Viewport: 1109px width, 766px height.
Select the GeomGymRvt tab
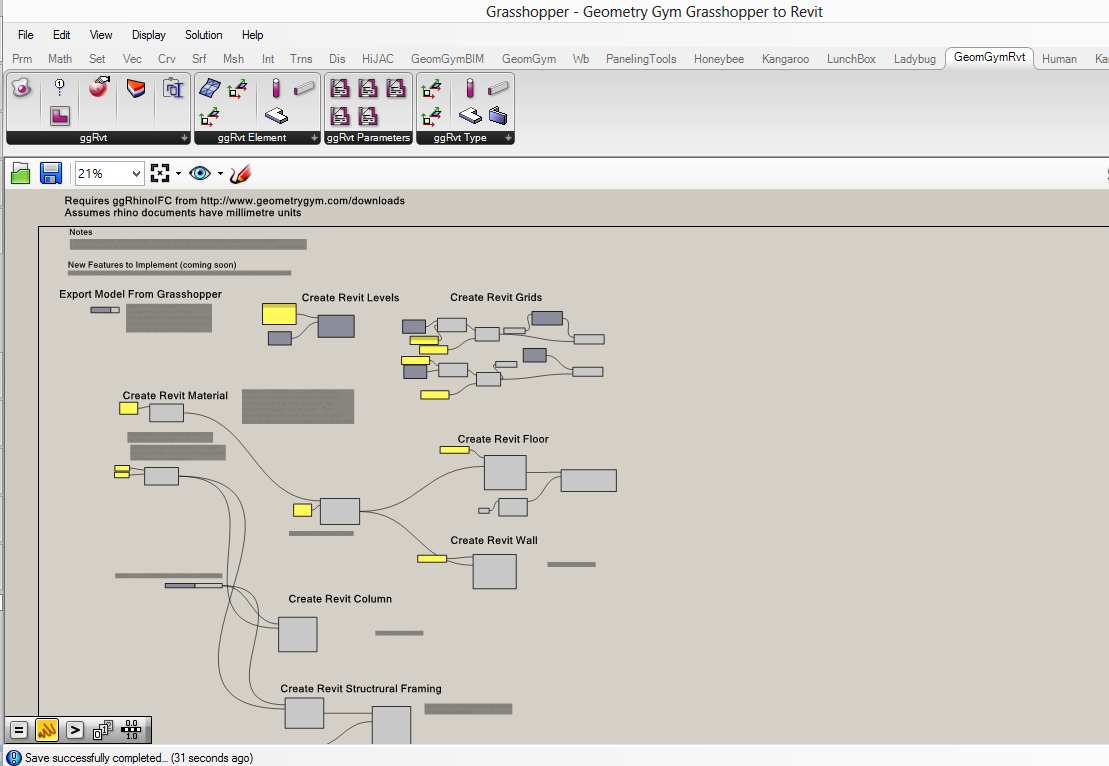[989, 57]
